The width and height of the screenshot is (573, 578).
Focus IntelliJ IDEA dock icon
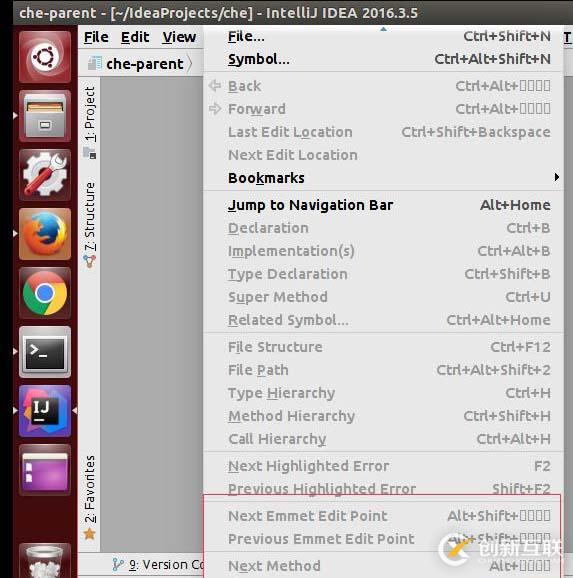pos(45,411)
